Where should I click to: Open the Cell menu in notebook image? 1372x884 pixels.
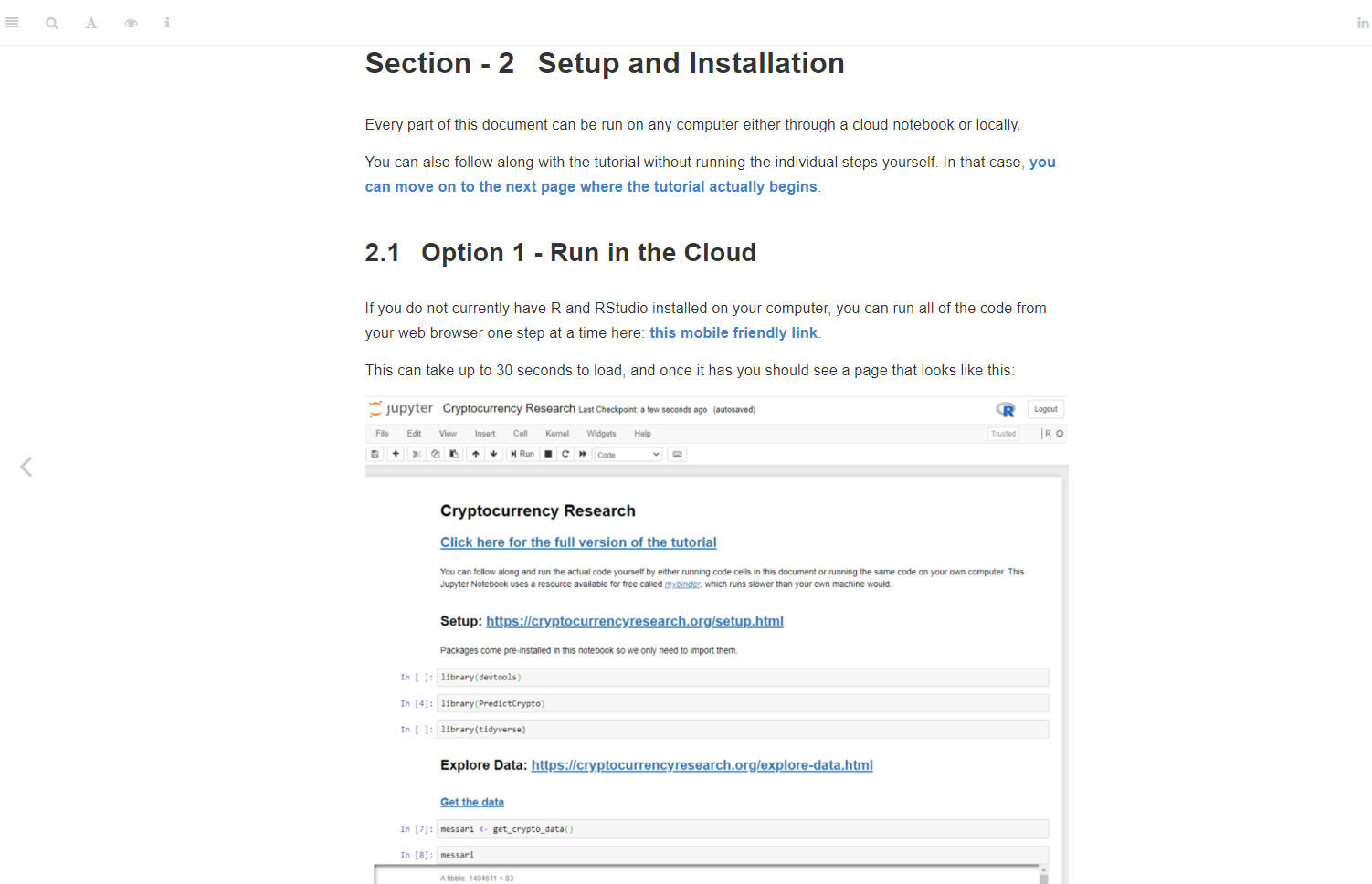pyautogui.click(x=521, y=434)
